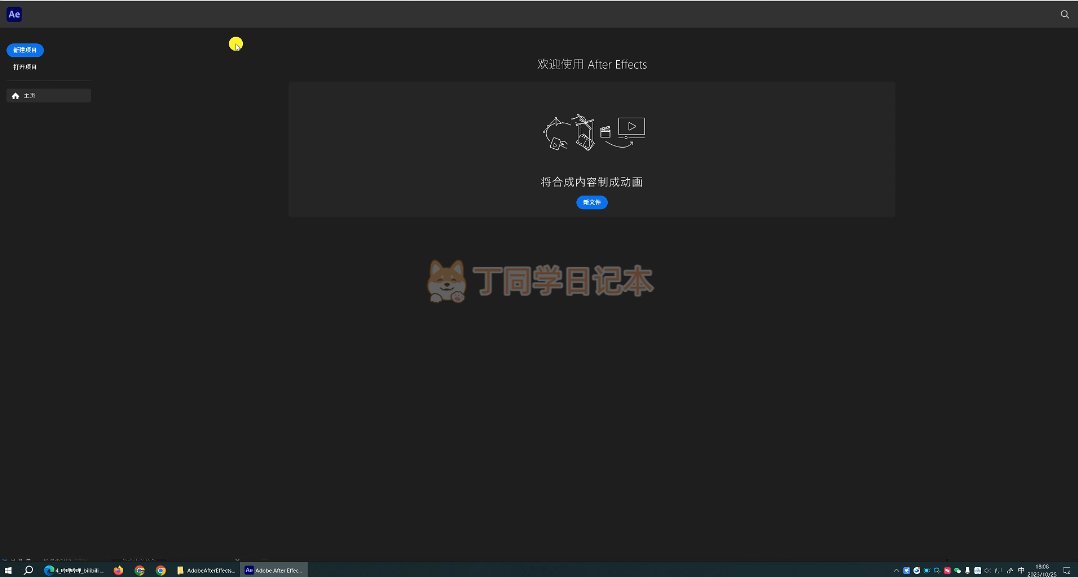Screen dimensions: 1078x577
Task: Expand hidden system tray icons chevron
Action: (x=896, y=571)
